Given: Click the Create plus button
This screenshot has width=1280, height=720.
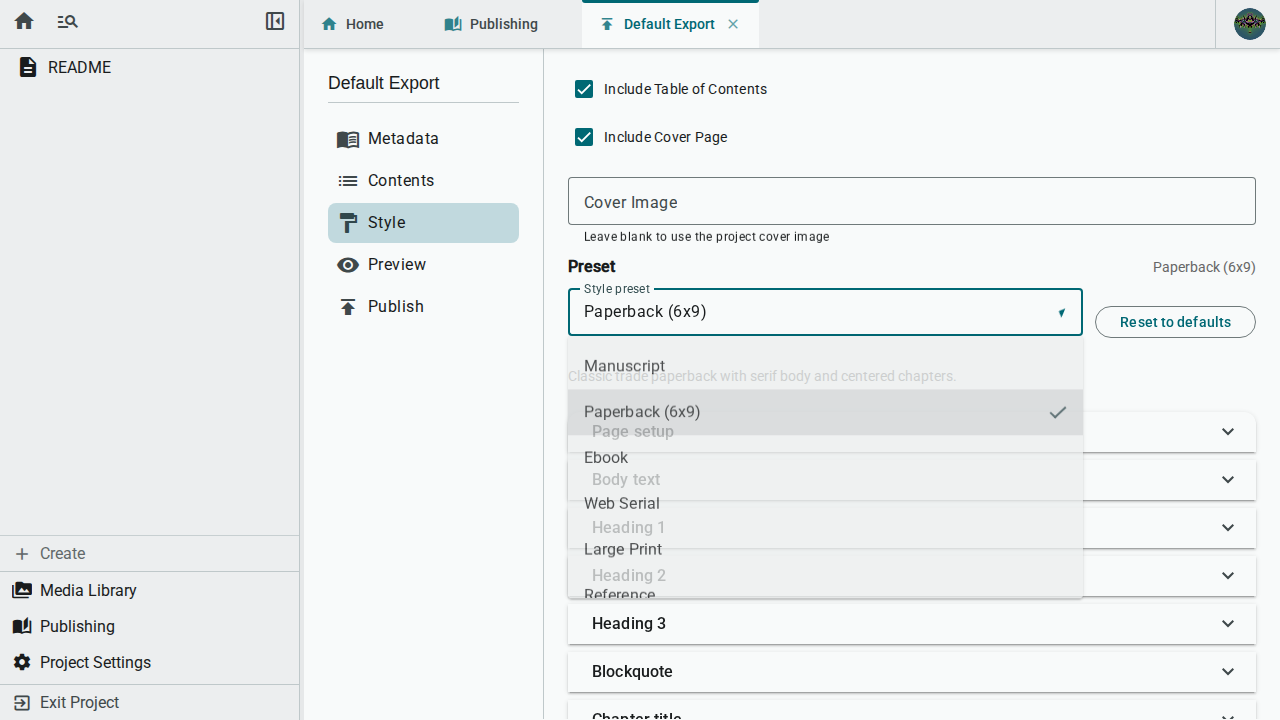Looking at the screenshot, I should 150,553.
